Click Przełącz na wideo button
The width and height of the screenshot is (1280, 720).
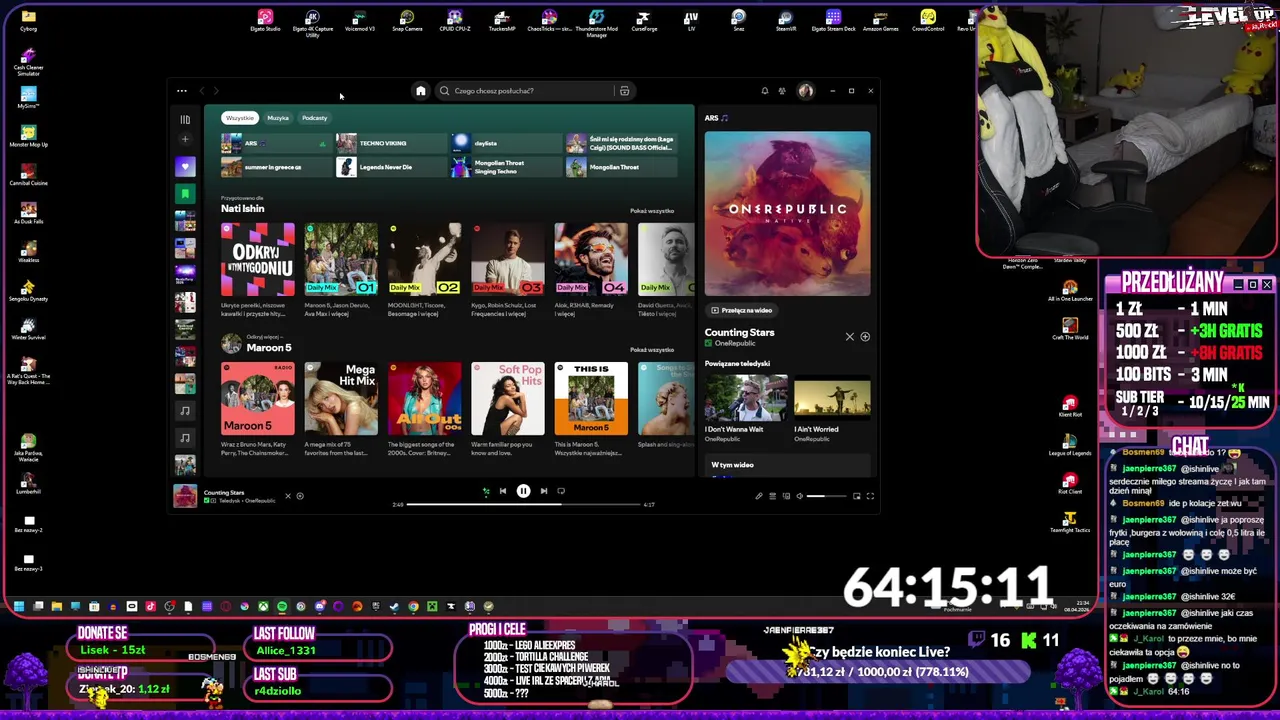tap(742, 310)
